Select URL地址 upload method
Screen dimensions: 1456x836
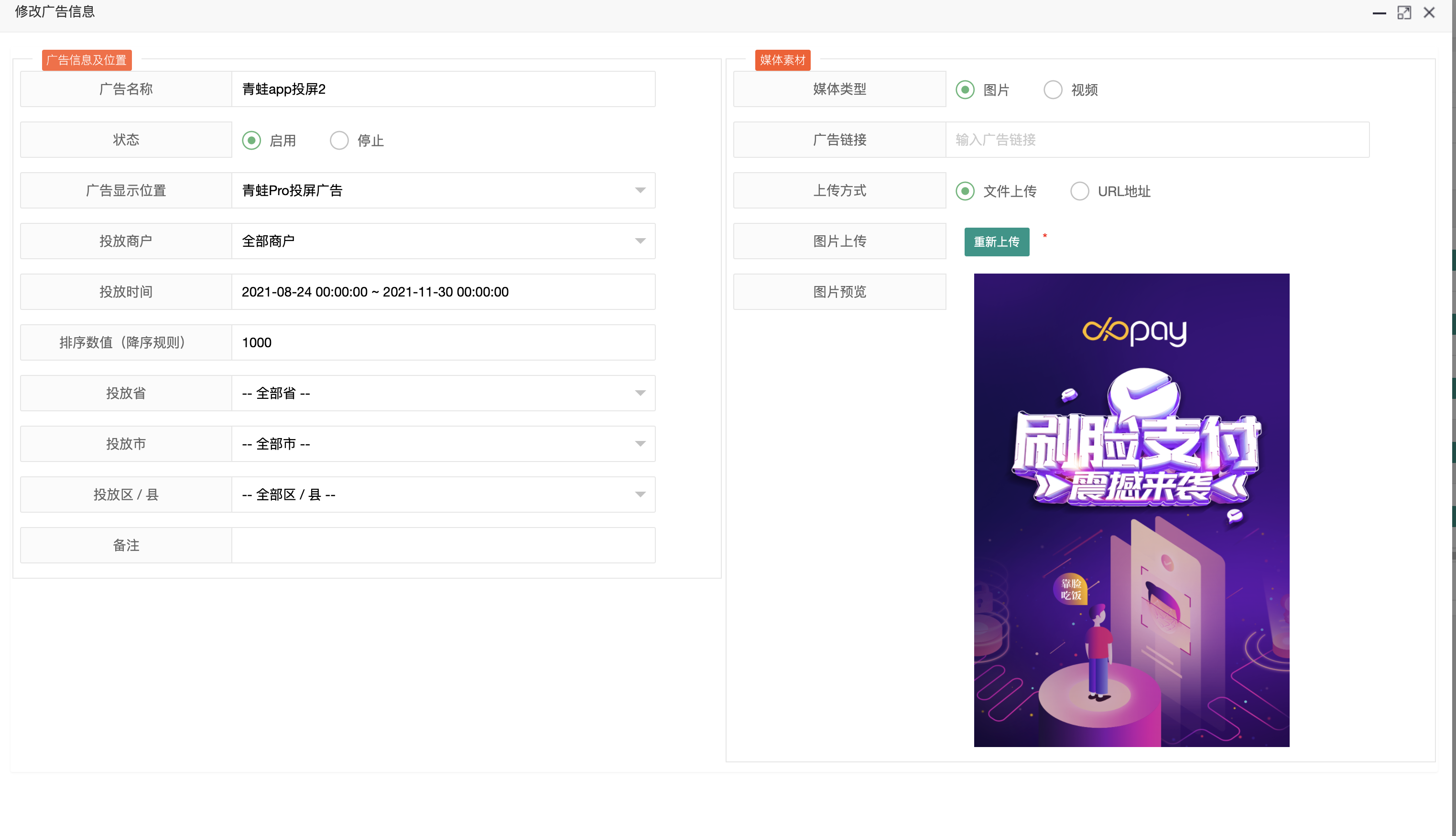tap(1080, 191)
